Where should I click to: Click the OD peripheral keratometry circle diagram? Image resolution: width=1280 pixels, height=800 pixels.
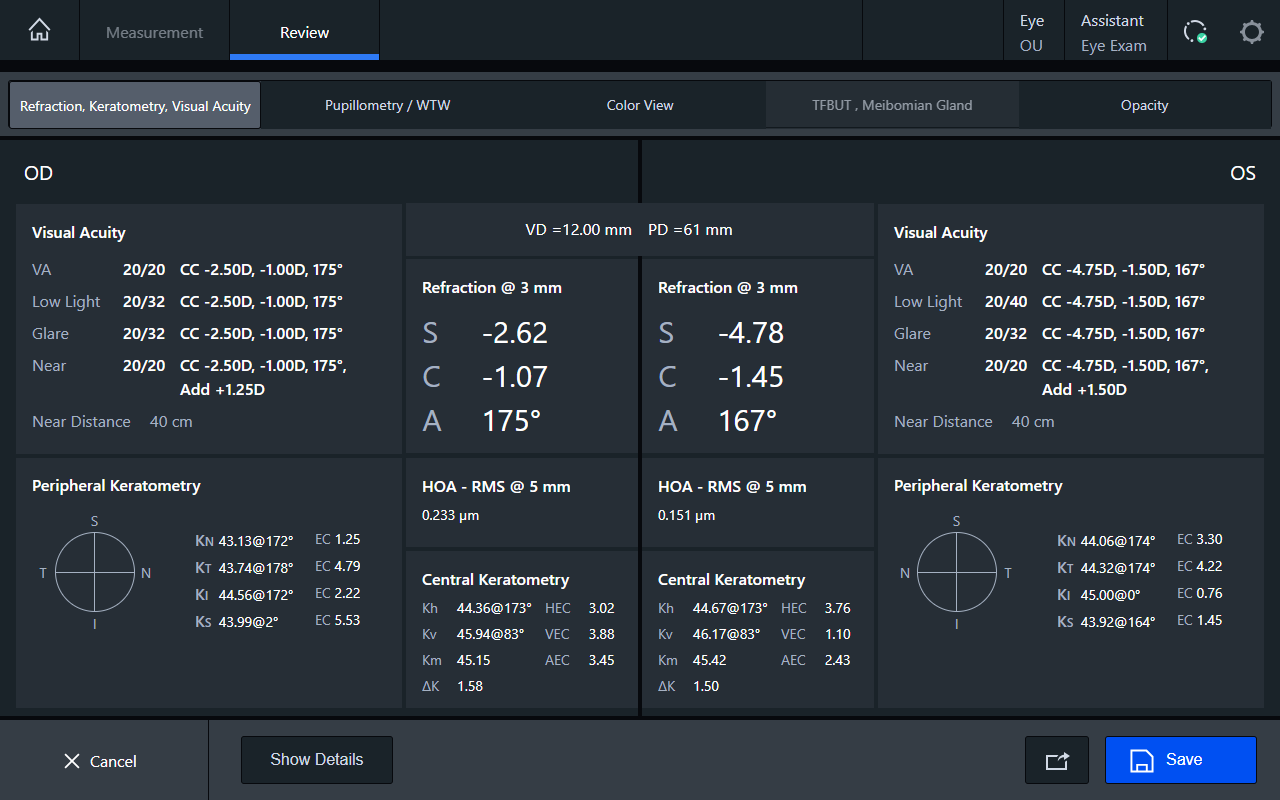(x=95, y=572)
